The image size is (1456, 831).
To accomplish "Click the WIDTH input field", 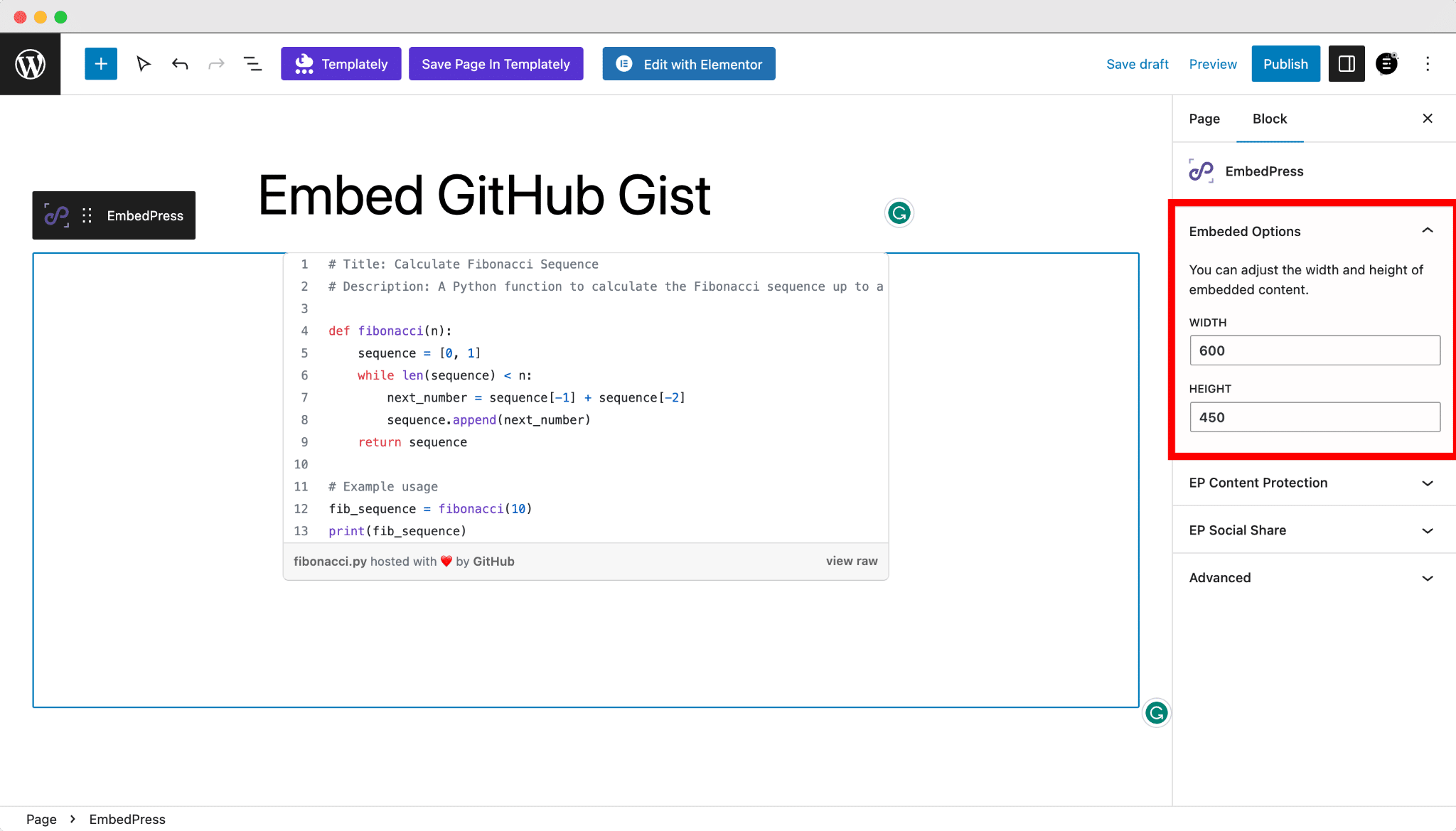I will pos(1315,350).
